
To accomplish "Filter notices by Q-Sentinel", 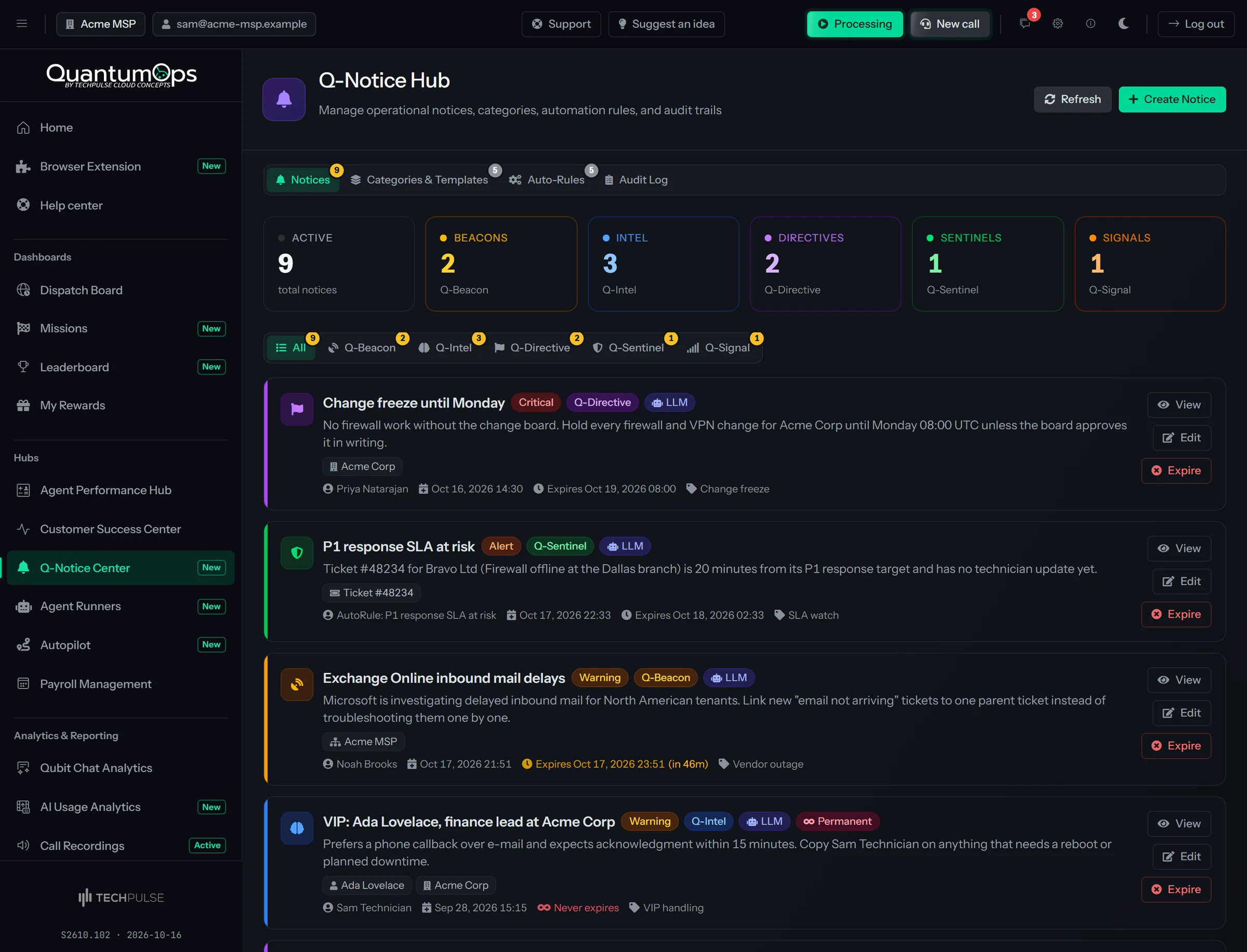I will 629,347.
